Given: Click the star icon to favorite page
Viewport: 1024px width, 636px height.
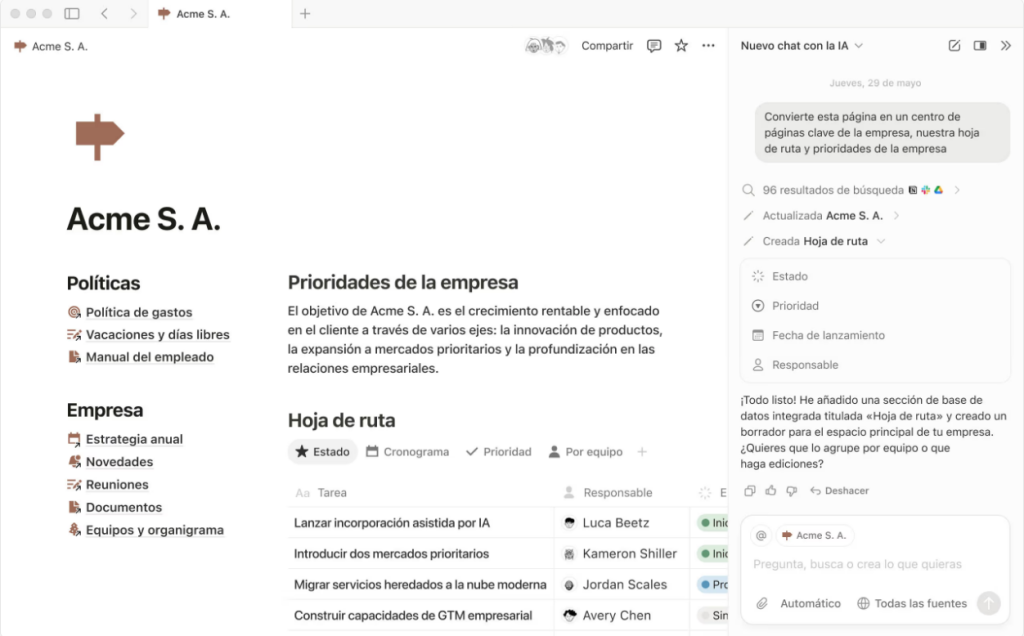Looking at the screenshot, I should [681, 46].
